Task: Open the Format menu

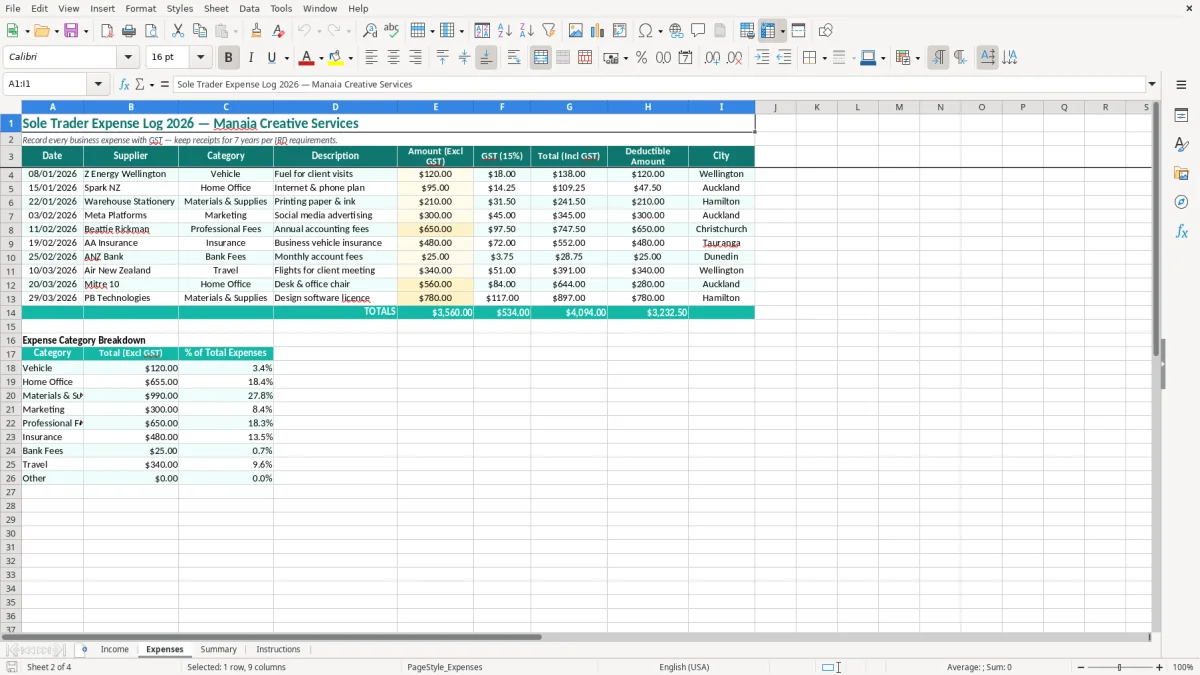Action: coord(141,8)
